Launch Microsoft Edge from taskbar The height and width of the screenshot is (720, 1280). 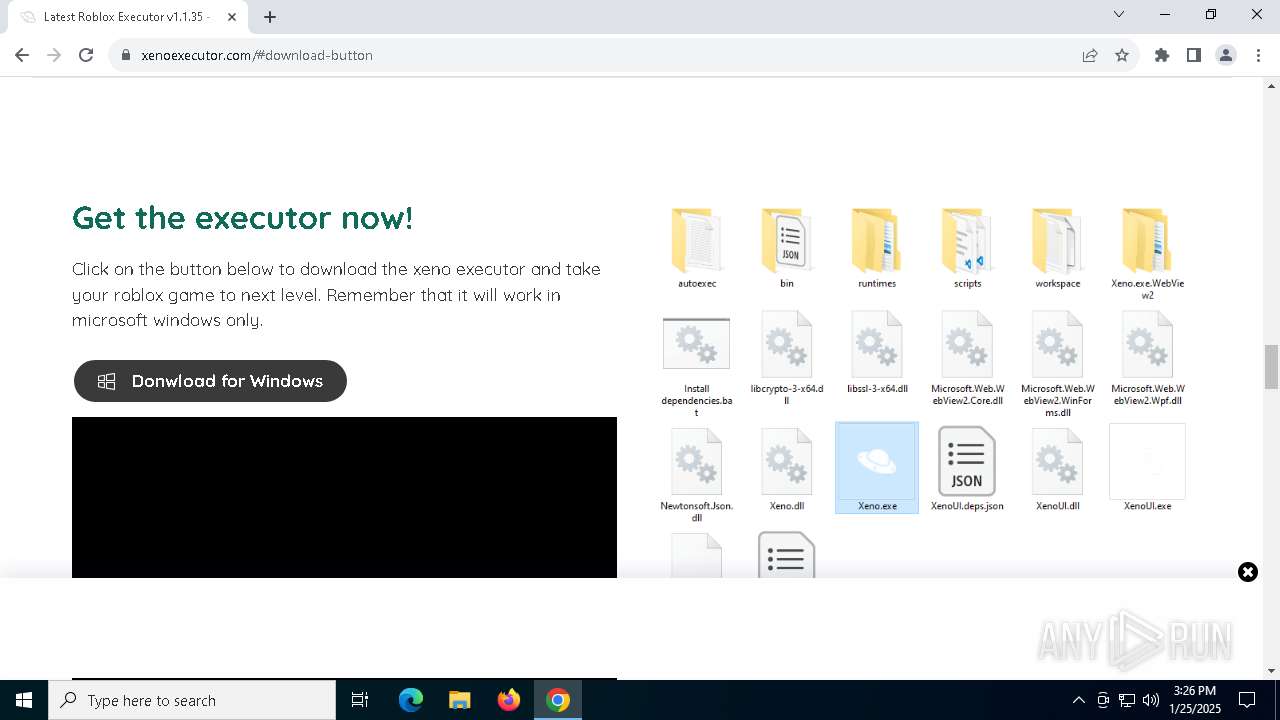[x=411, y=700]
